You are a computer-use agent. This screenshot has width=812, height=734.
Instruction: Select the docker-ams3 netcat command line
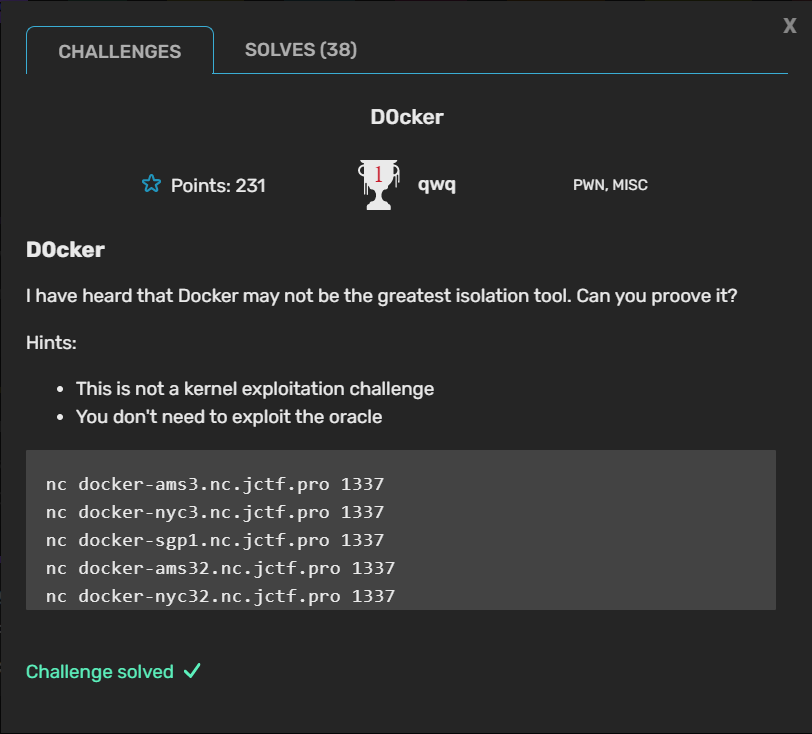pos(215,485)
